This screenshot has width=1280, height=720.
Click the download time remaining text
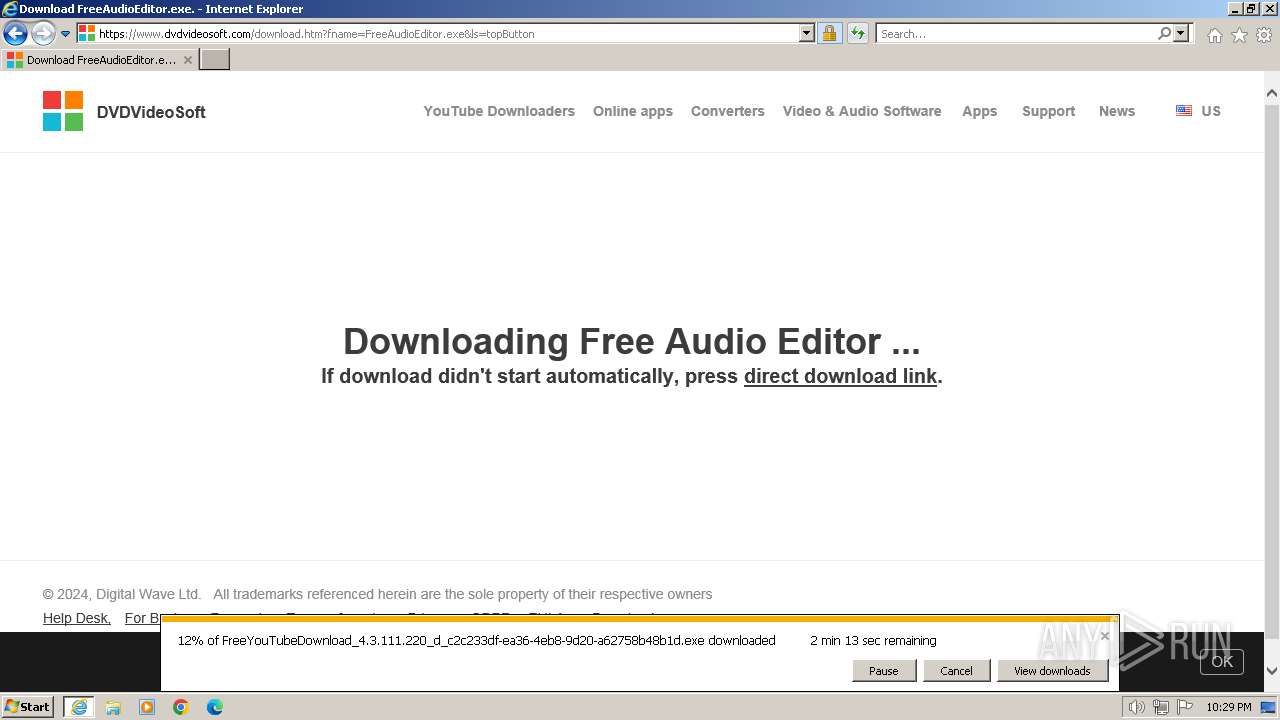pos(873,640)
